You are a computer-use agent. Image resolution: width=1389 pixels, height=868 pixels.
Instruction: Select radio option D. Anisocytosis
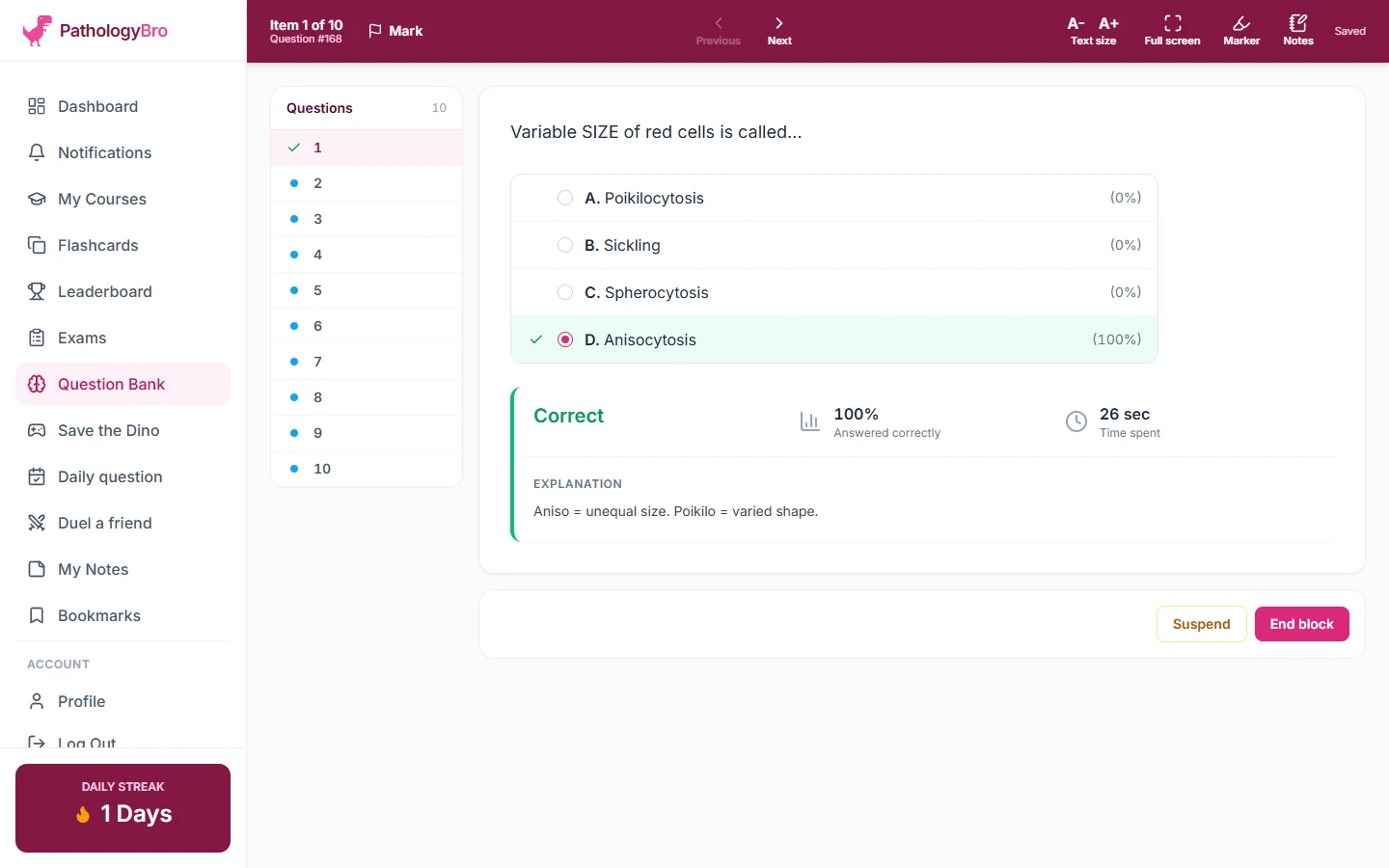point(565,339)
